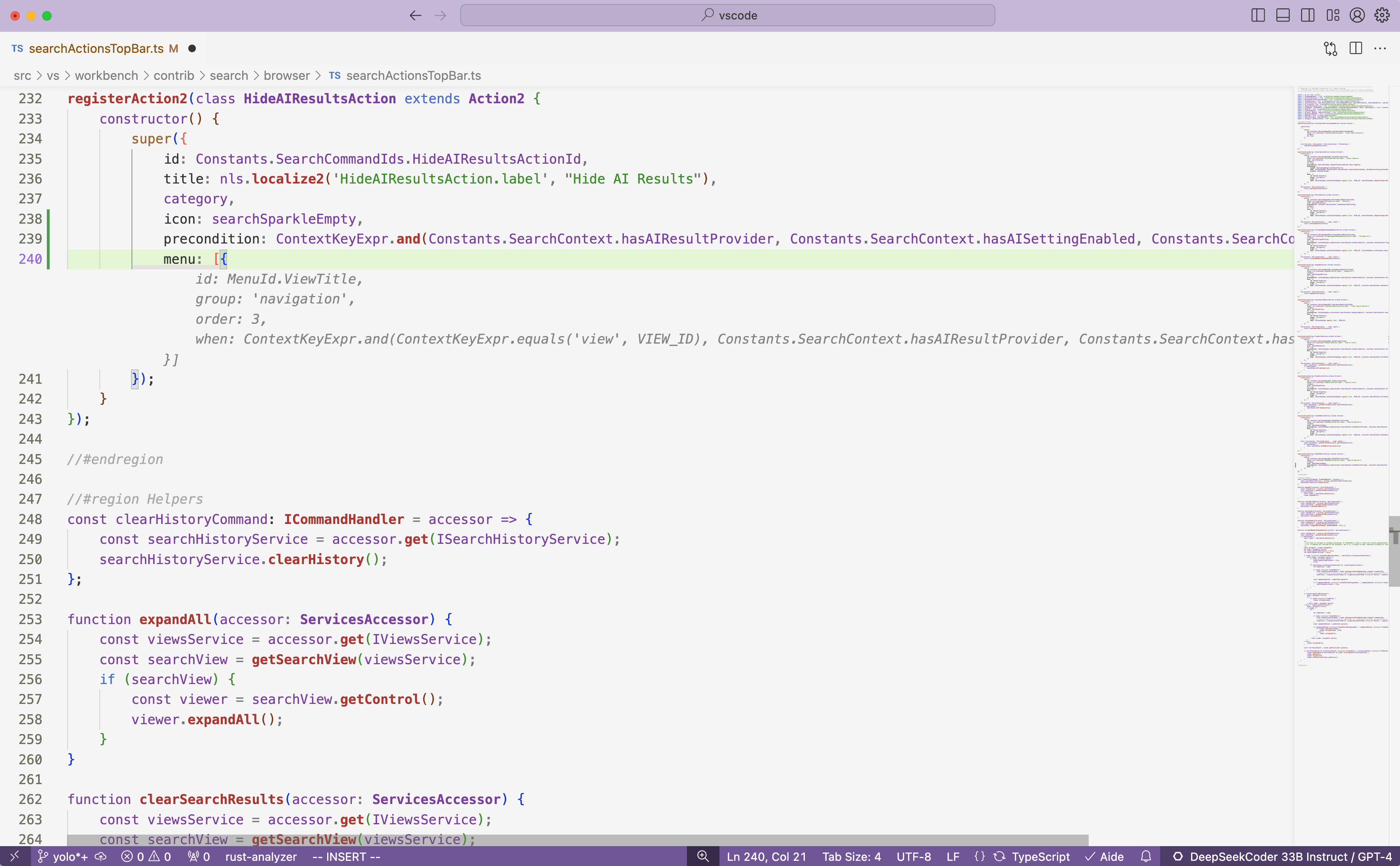Click the vertical scrollbar thumb

(x=1394, y=551)
